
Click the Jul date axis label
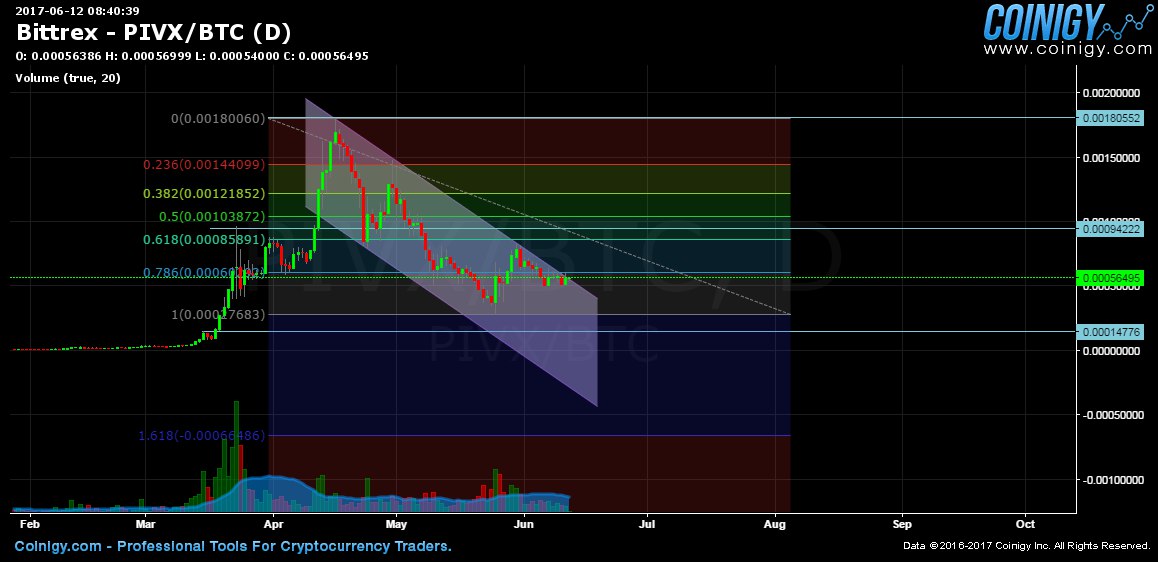(648, 524)
